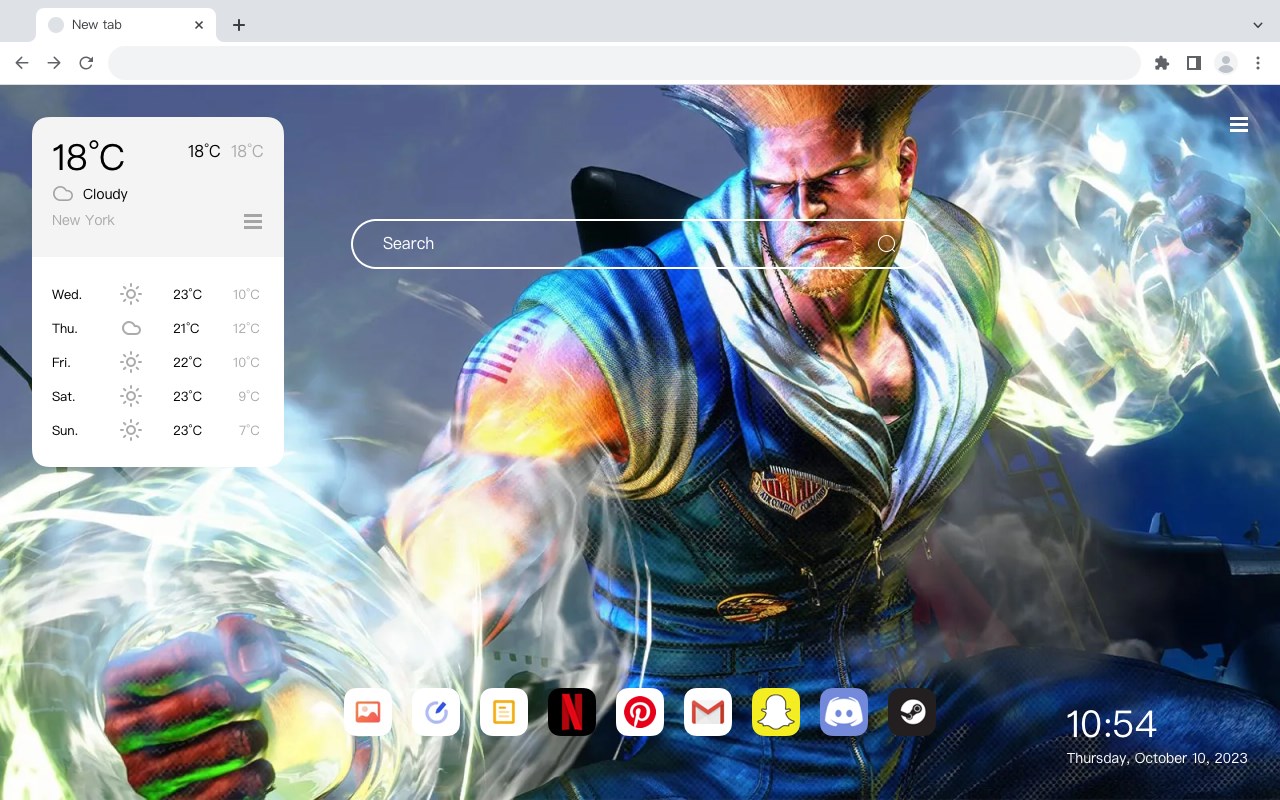This screenshot has height=800, width=1280.
Task: Click the 21°C high for Thursday
Action: (186, 328)
